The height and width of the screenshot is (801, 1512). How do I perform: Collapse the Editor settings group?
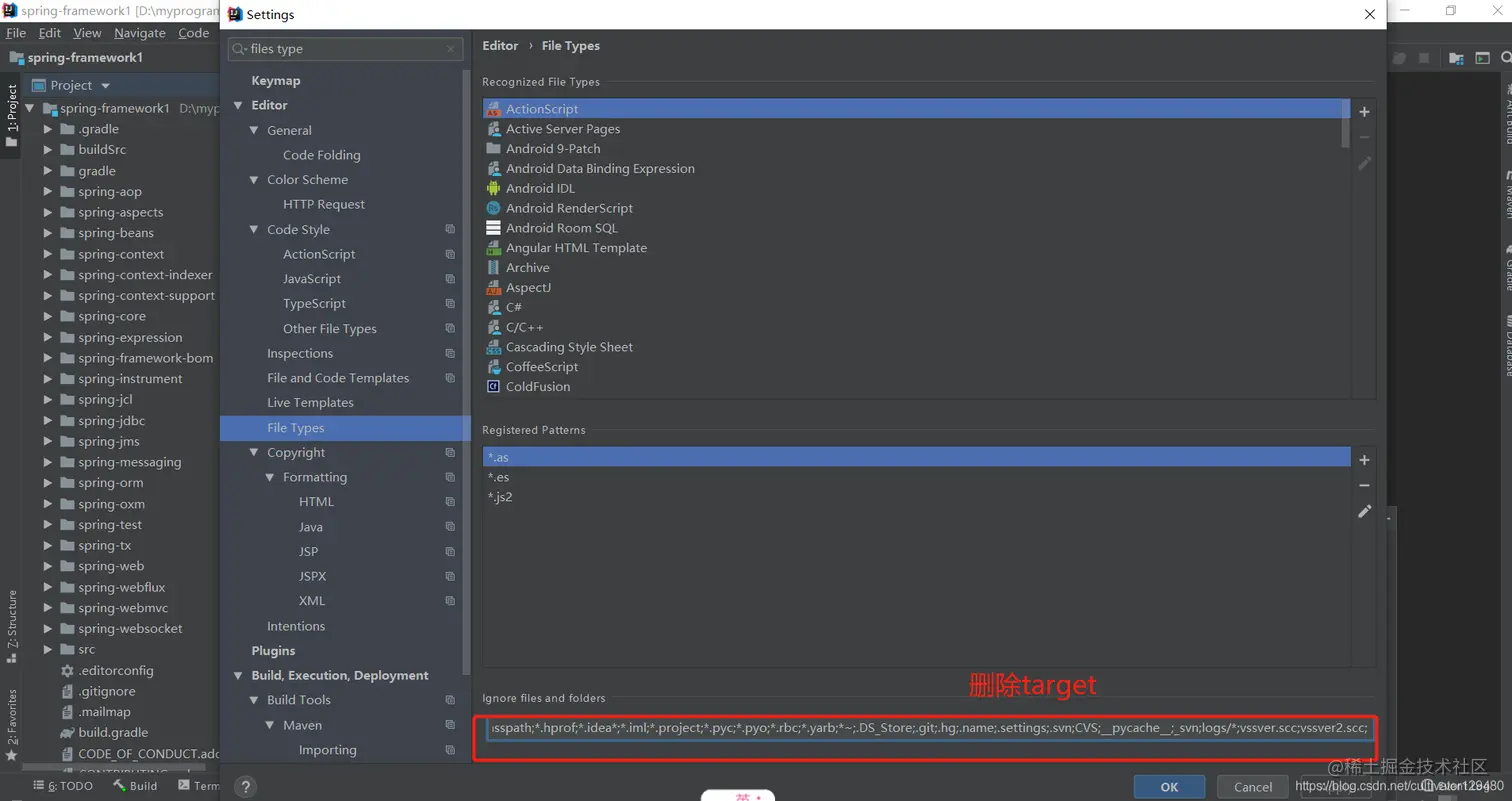pyautogui.click(x=238, y=105)
